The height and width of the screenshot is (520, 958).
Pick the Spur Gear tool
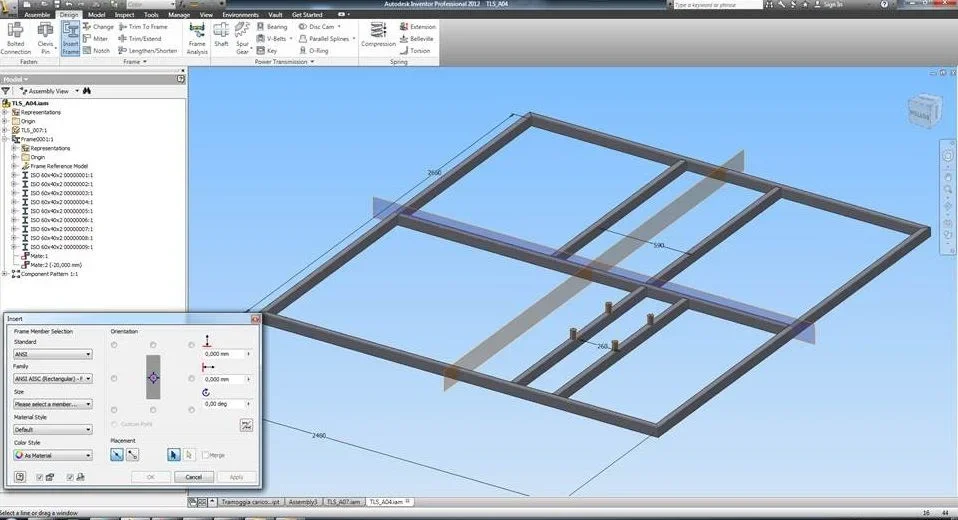243,38
